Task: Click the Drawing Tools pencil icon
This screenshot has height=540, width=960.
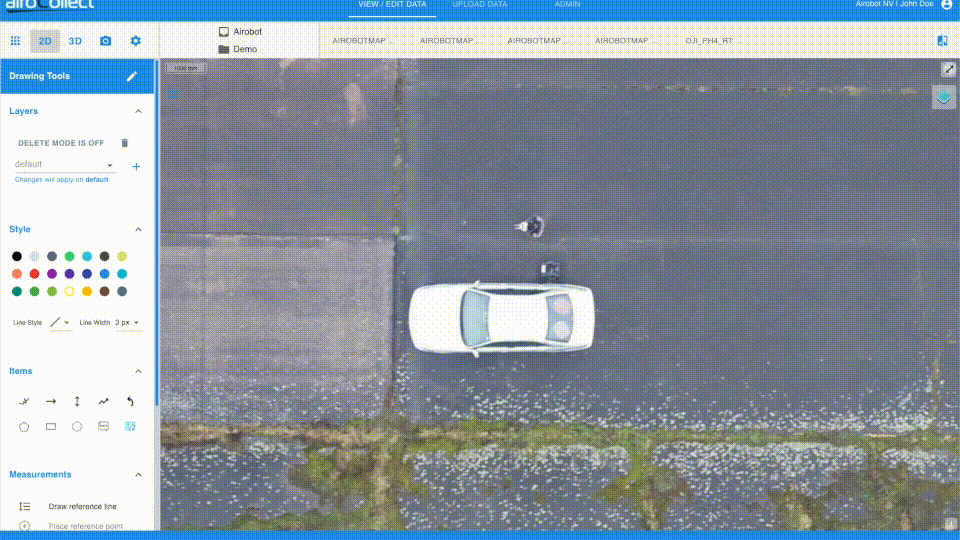Action: (x=132, y=76)
